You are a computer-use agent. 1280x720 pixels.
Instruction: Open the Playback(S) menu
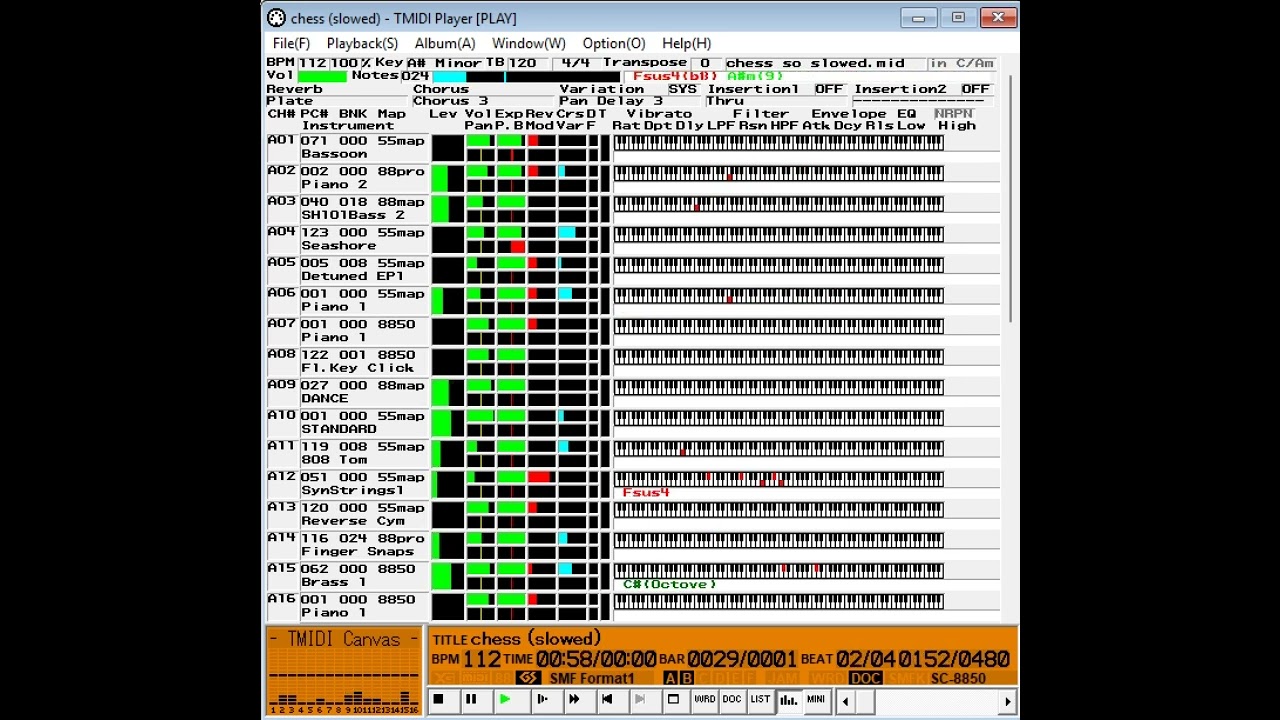[362, 43]
